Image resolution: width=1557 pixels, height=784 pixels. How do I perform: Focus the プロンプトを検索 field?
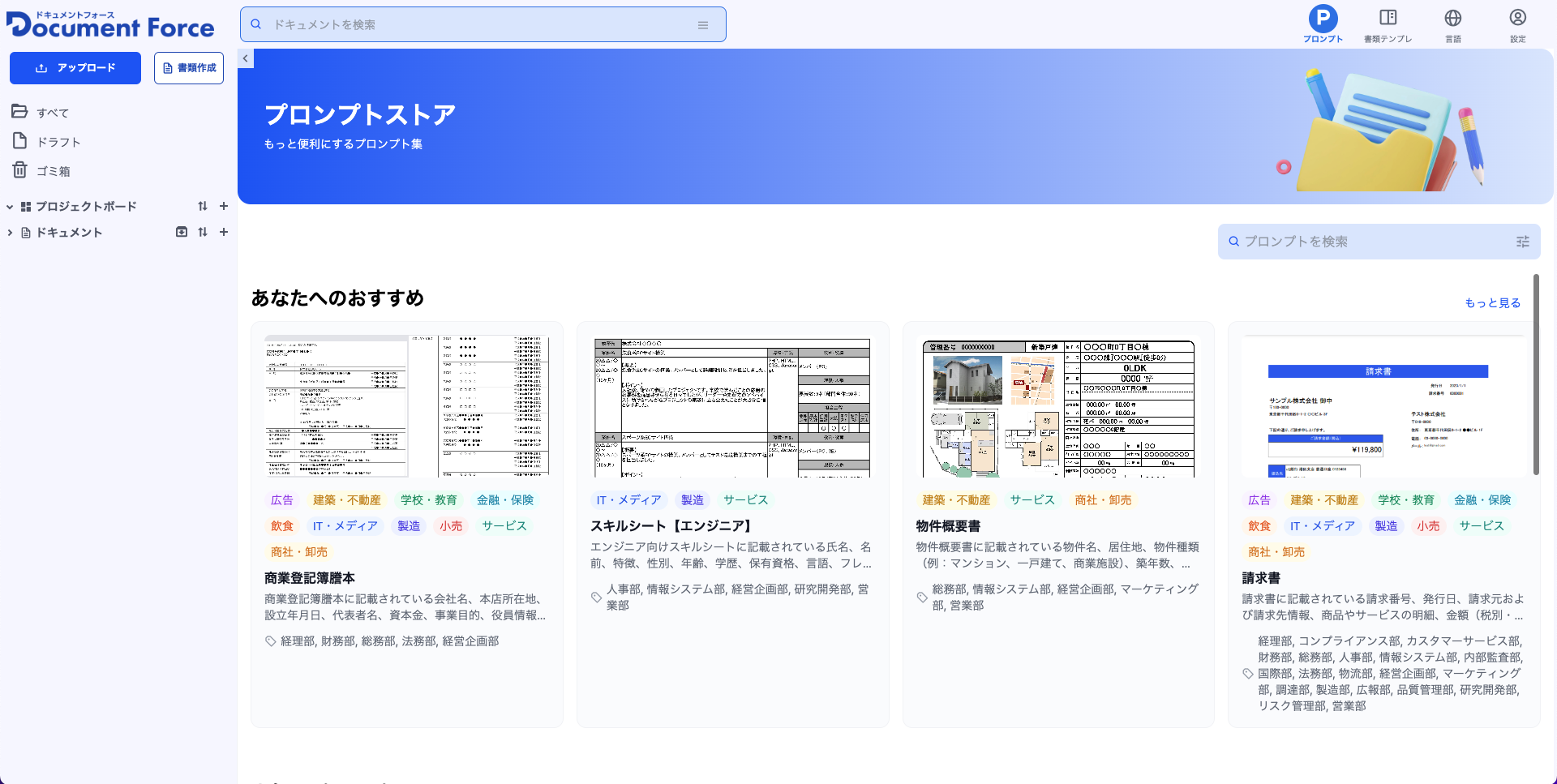tap(1379, 242)
